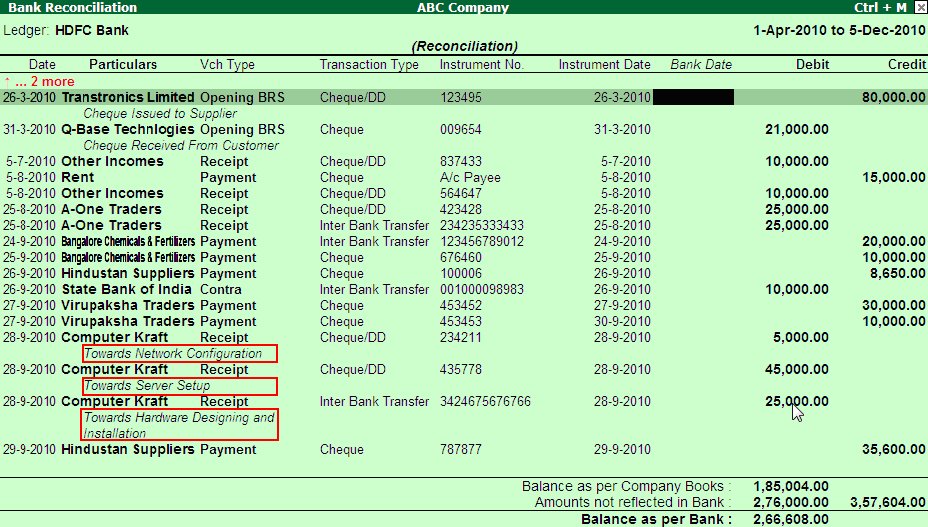Select the State Bank of India contra row
Screen dimensions: 928x527
click(464, 289)
